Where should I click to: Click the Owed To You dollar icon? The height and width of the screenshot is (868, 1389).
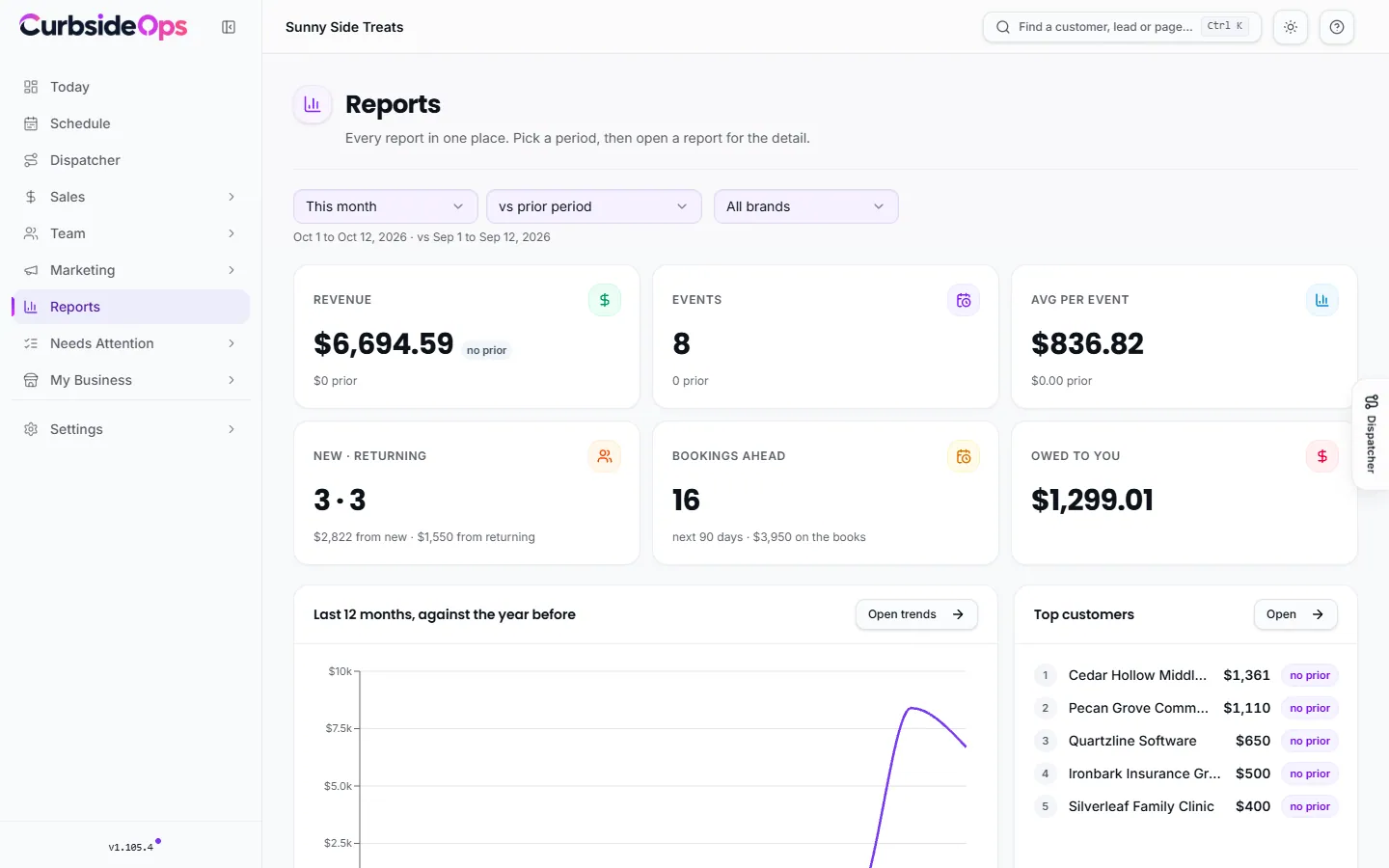(x=1322, y=456)
